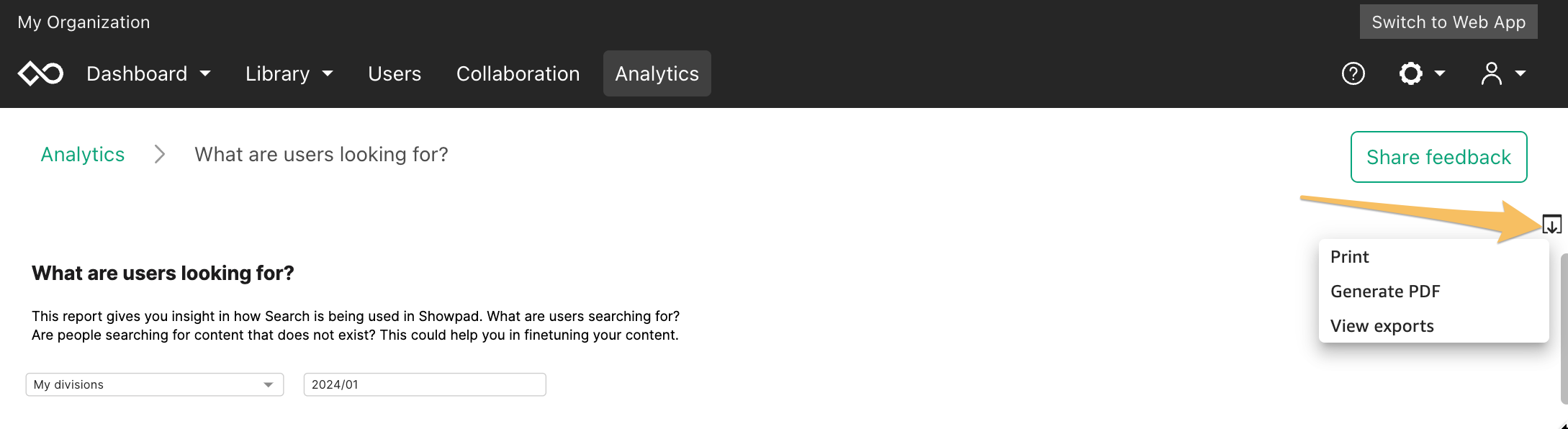Click the Analytics breadcrumb link
Image resolution: width=1568 pixels, height=429 pixels.
click(83, 155)
